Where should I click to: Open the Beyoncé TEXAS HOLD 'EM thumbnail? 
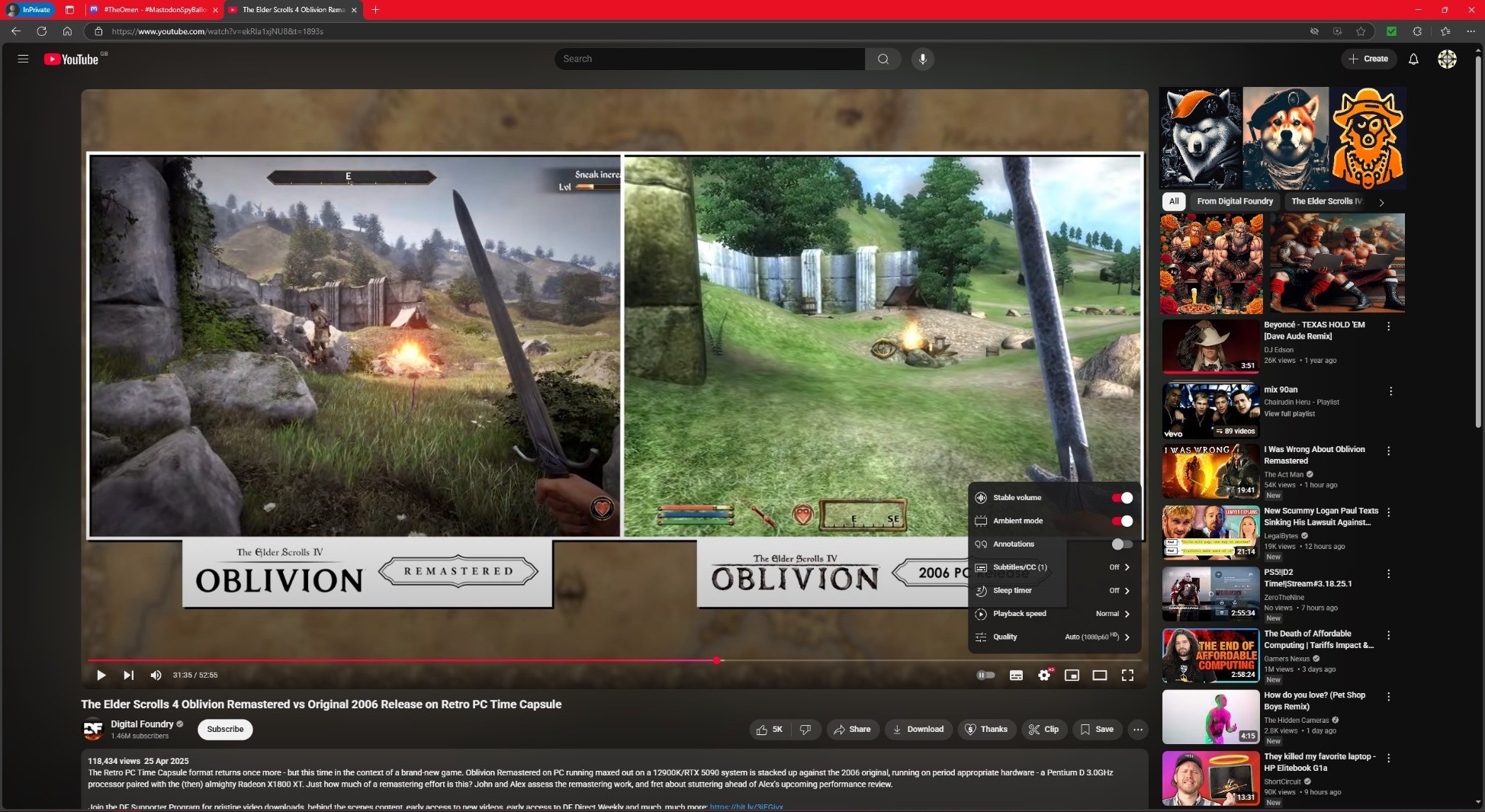pyautogui.click(x=1210, y=346)
